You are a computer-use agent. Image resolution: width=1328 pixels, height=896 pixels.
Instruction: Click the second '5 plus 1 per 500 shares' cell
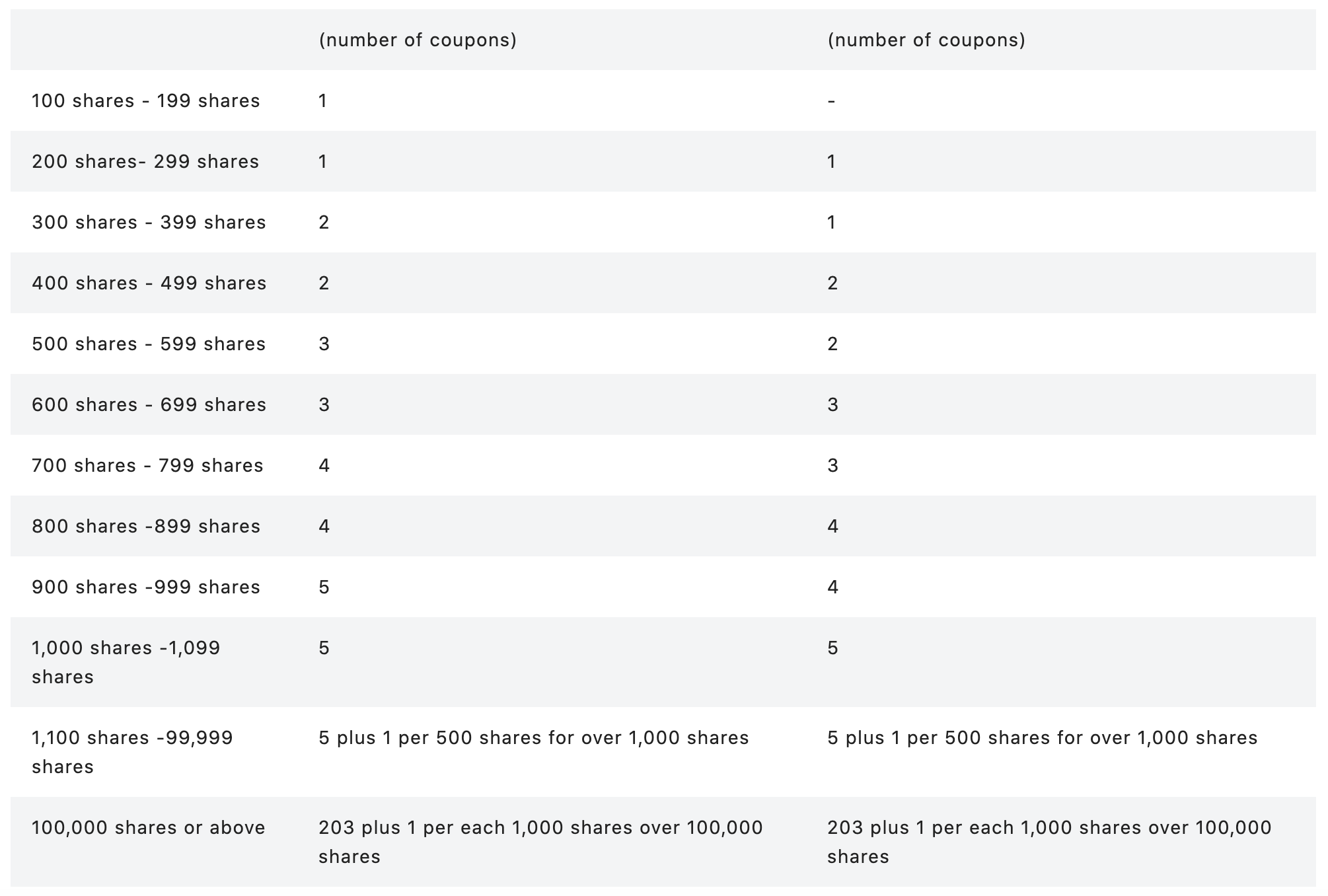[x=1042, y=738]
